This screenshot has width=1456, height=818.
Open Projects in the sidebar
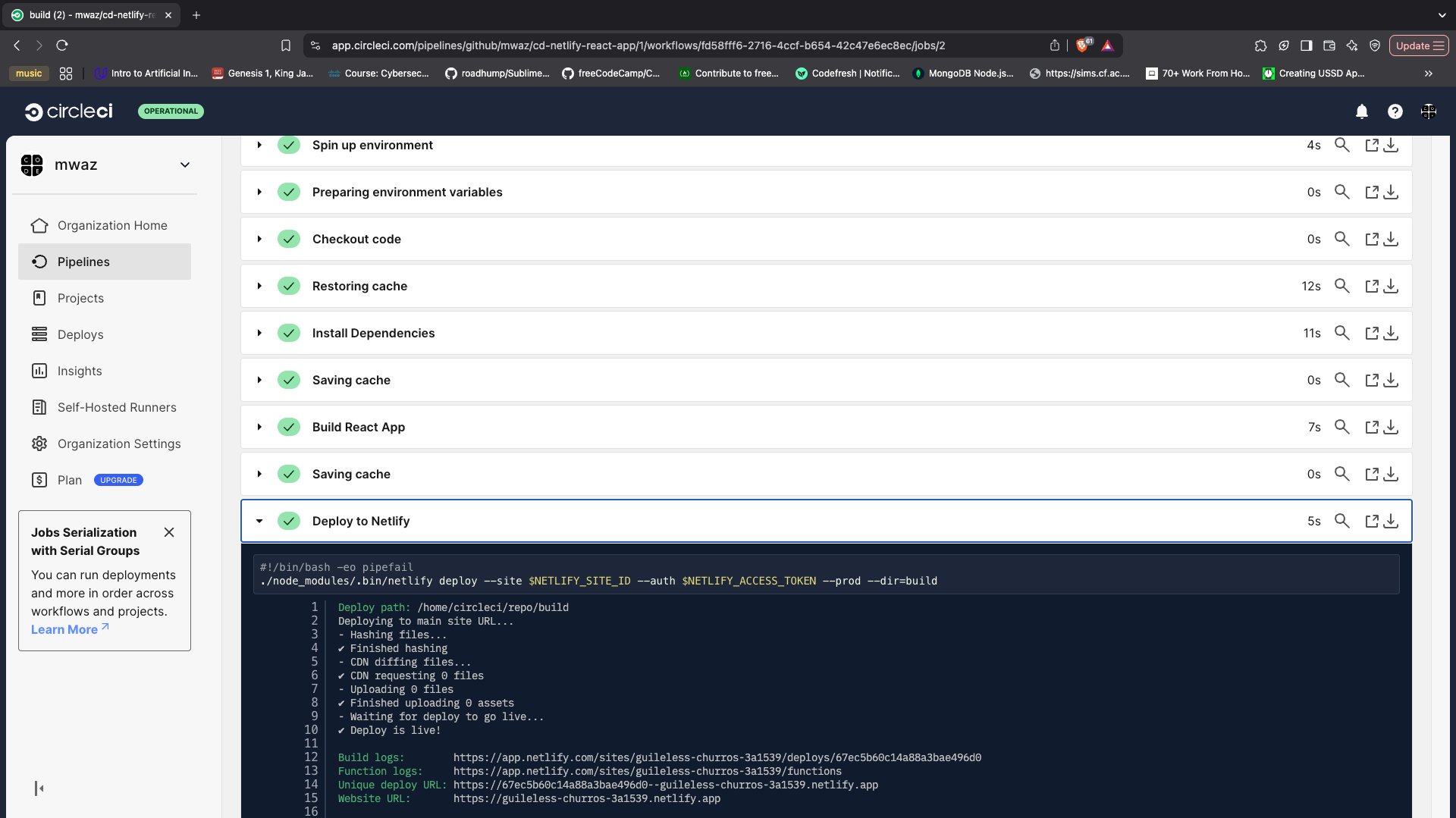coord(105,298)
